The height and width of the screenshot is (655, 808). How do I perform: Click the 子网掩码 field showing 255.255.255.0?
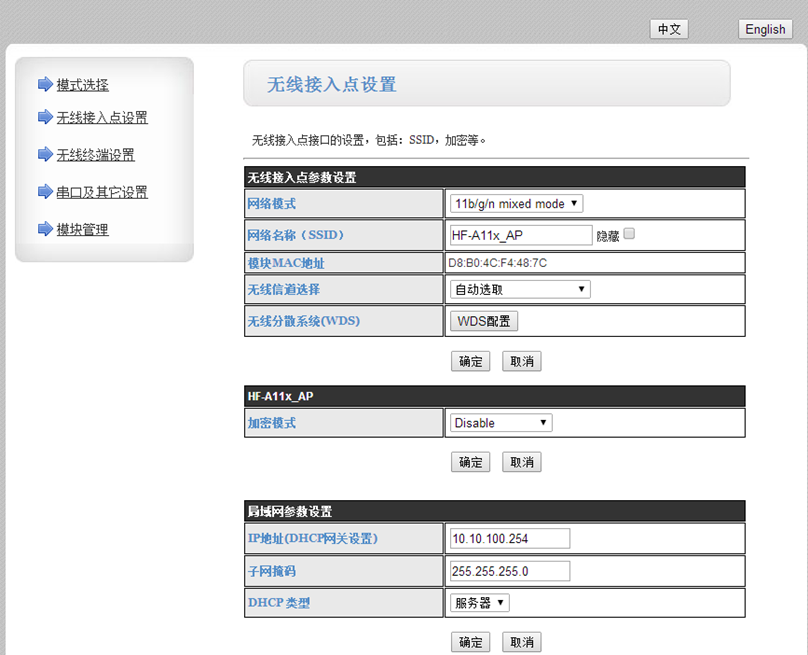point(510,571)
